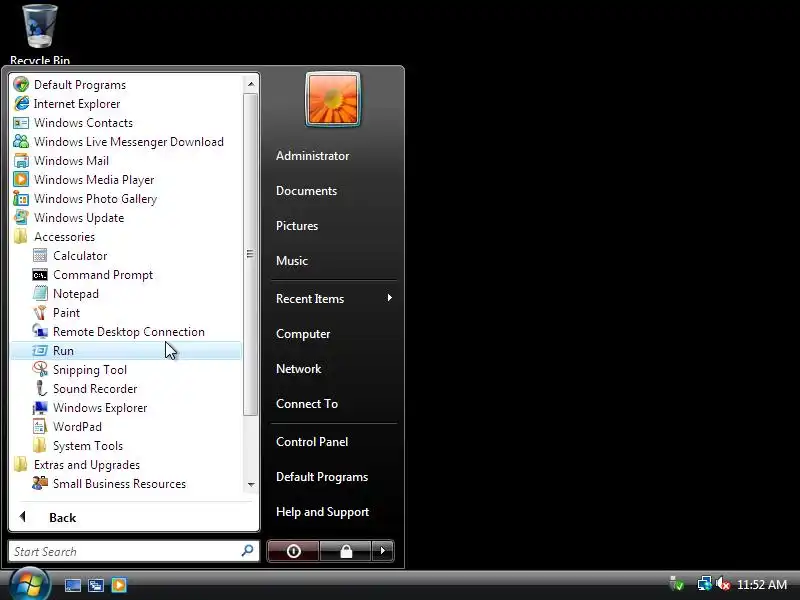This screenshot has height=600, width=800.
Task: Open Computer from the Start menu
Action: tap(303, 334)
